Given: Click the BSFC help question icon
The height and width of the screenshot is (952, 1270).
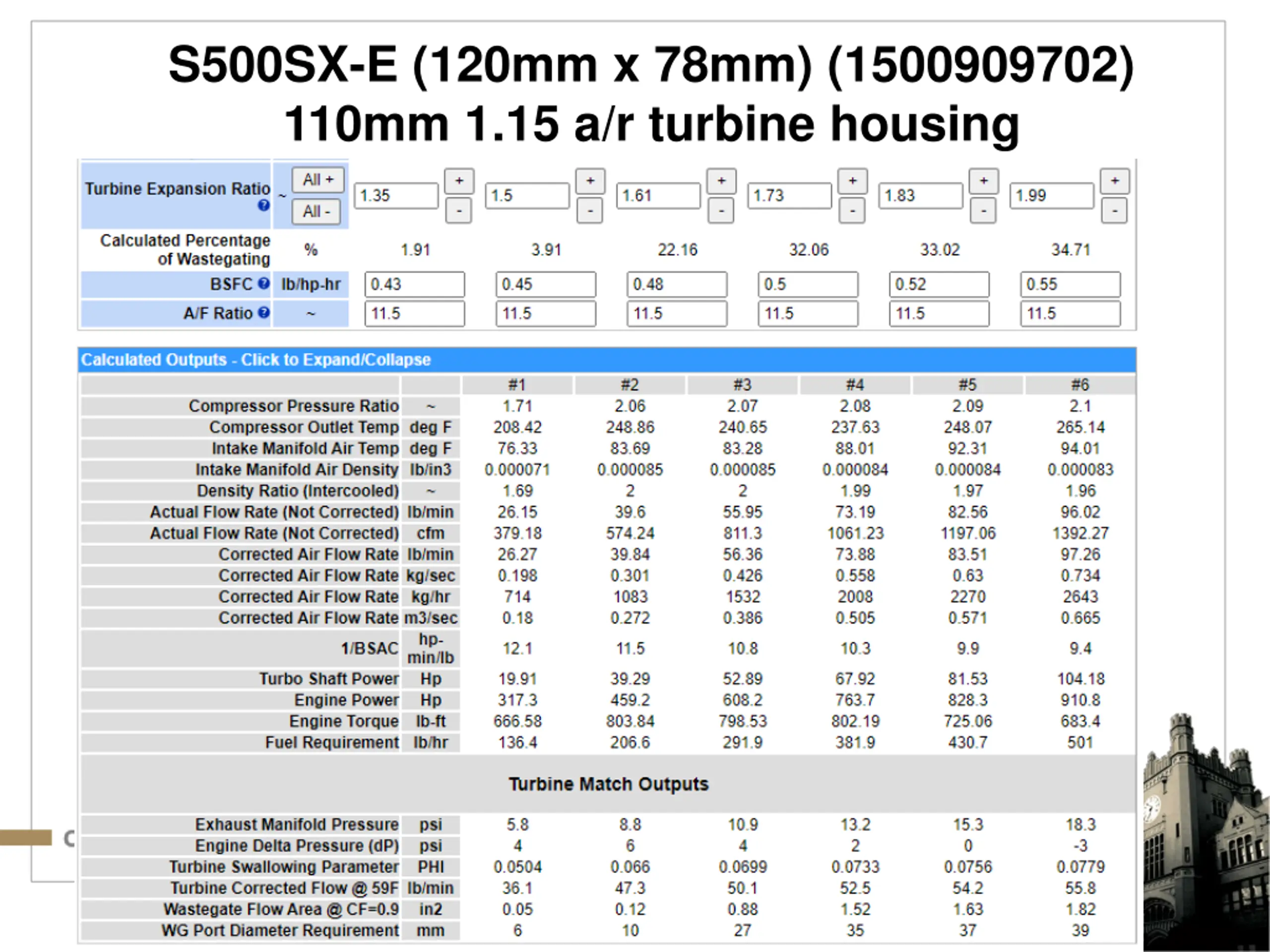Looking at the screenshot, I should click(263, 283).
